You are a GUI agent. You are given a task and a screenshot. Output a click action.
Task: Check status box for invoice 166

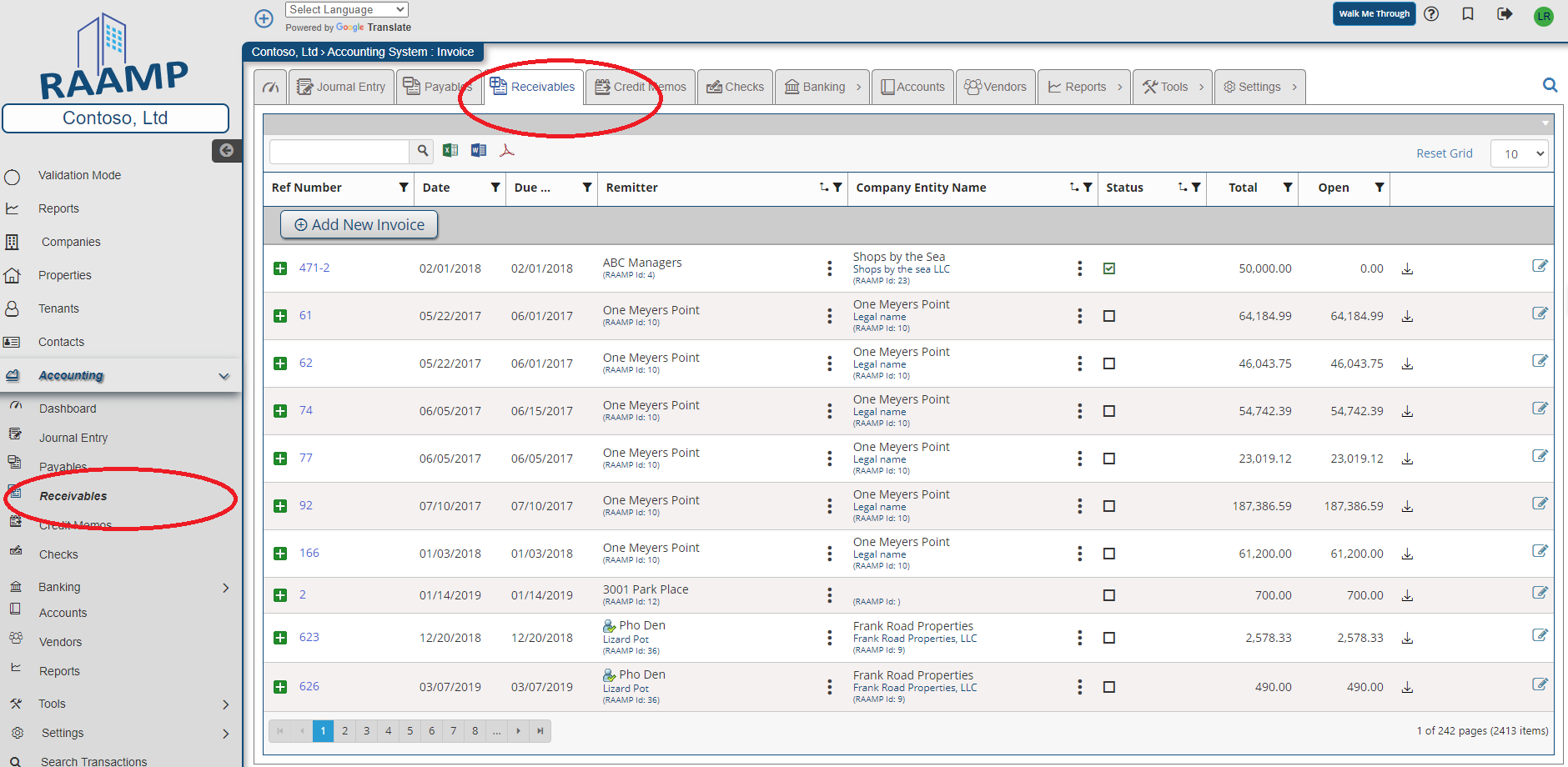coord(1109,554)
